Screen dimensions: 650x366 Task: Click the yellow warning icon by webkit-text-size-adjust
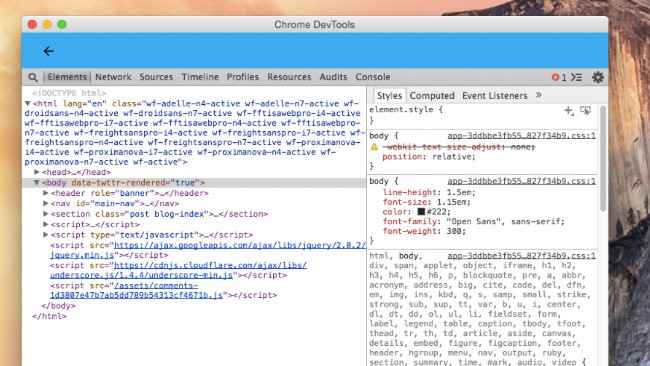[374, 147]
